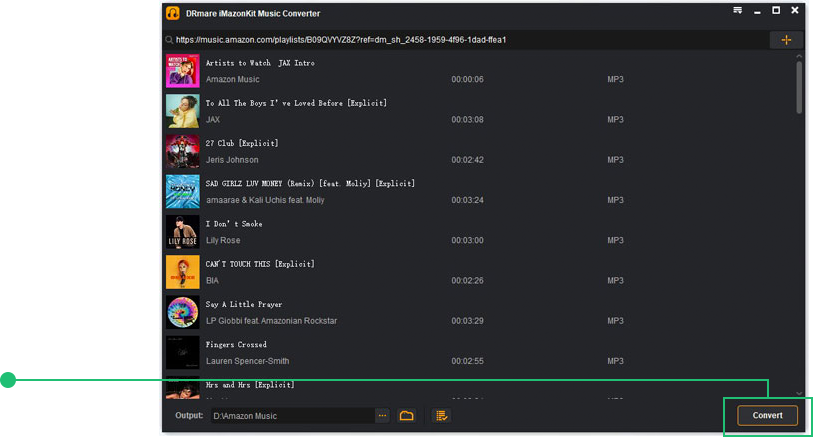Click track title 27 Club [Explicit]
Screen dimensions: 813x437
point(242,143)
